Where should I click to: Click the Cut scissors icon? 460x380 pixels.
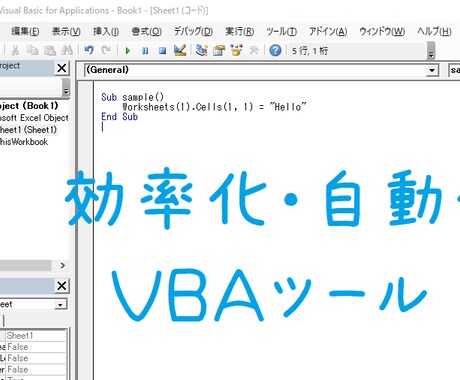pyautogui.click(x=15, y=51)
